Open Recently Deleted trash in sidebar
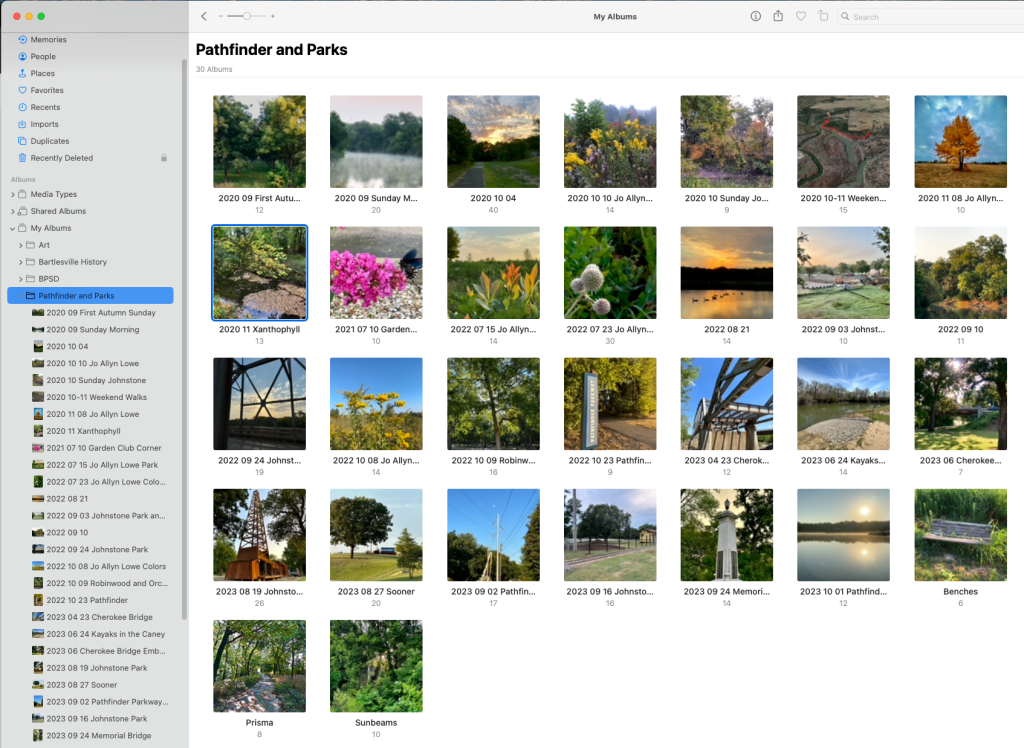The image size is (1024, 748). [x=61, y=158]
